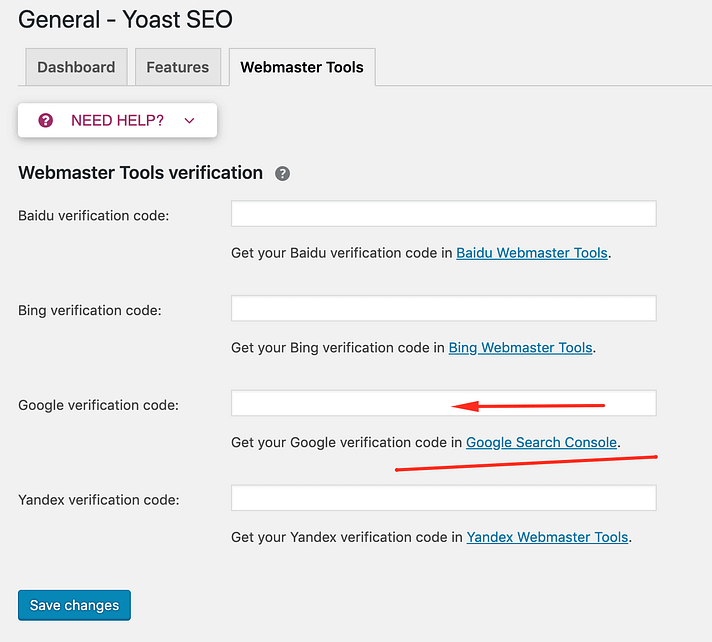The height and width of the screenshot is (642, 712).
Task: Click the NEED HELP? text label
Action: [117, 120]
